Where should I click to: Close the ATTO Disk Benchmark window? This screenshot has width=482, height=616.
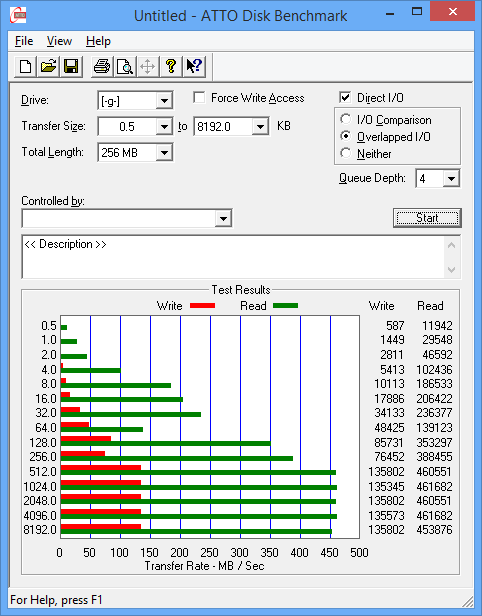click(x=453, y=12)
